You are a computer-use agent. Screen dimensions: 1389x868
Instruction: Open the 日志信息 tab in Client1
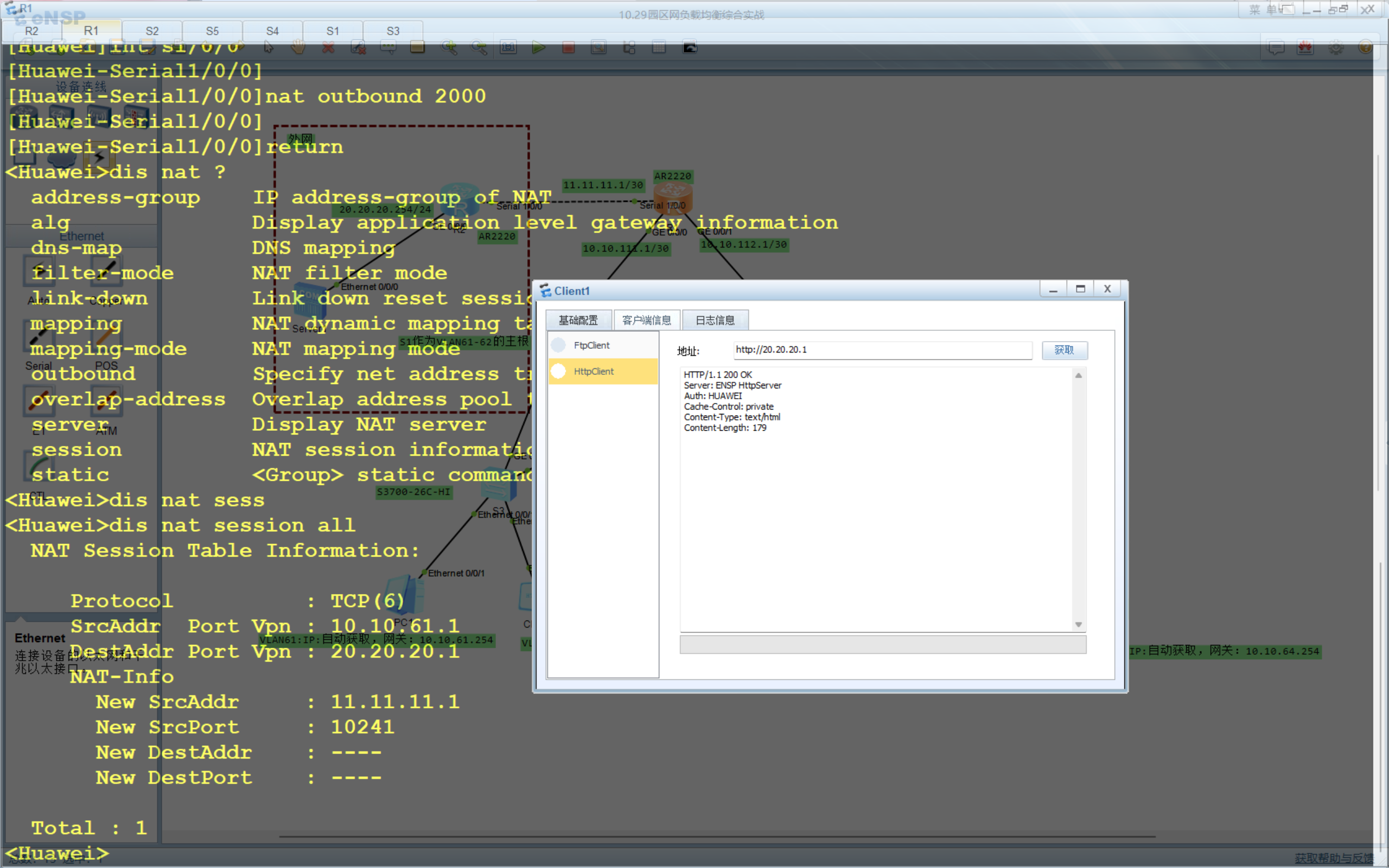point(715,320)
